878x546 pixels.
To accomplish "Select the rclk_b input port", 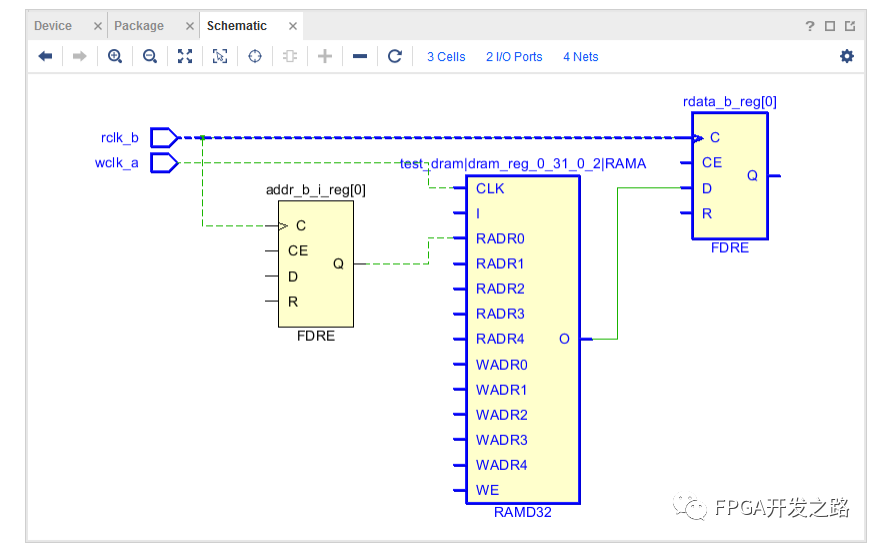I will coord(164,137).
